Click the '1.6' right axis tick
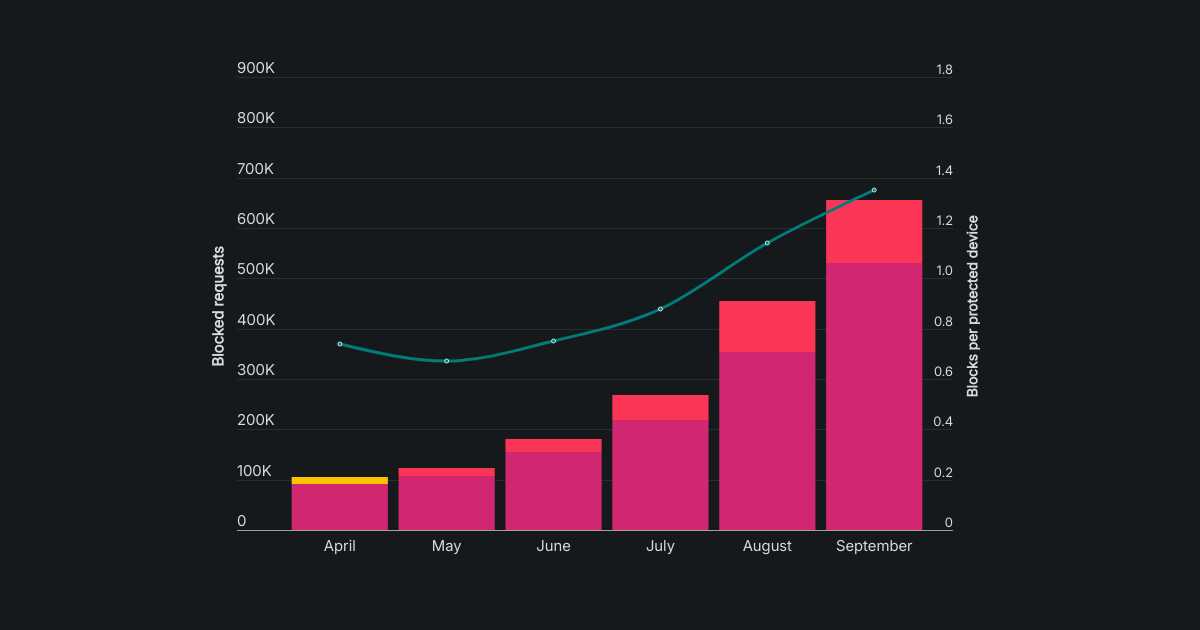 (944, 120)
